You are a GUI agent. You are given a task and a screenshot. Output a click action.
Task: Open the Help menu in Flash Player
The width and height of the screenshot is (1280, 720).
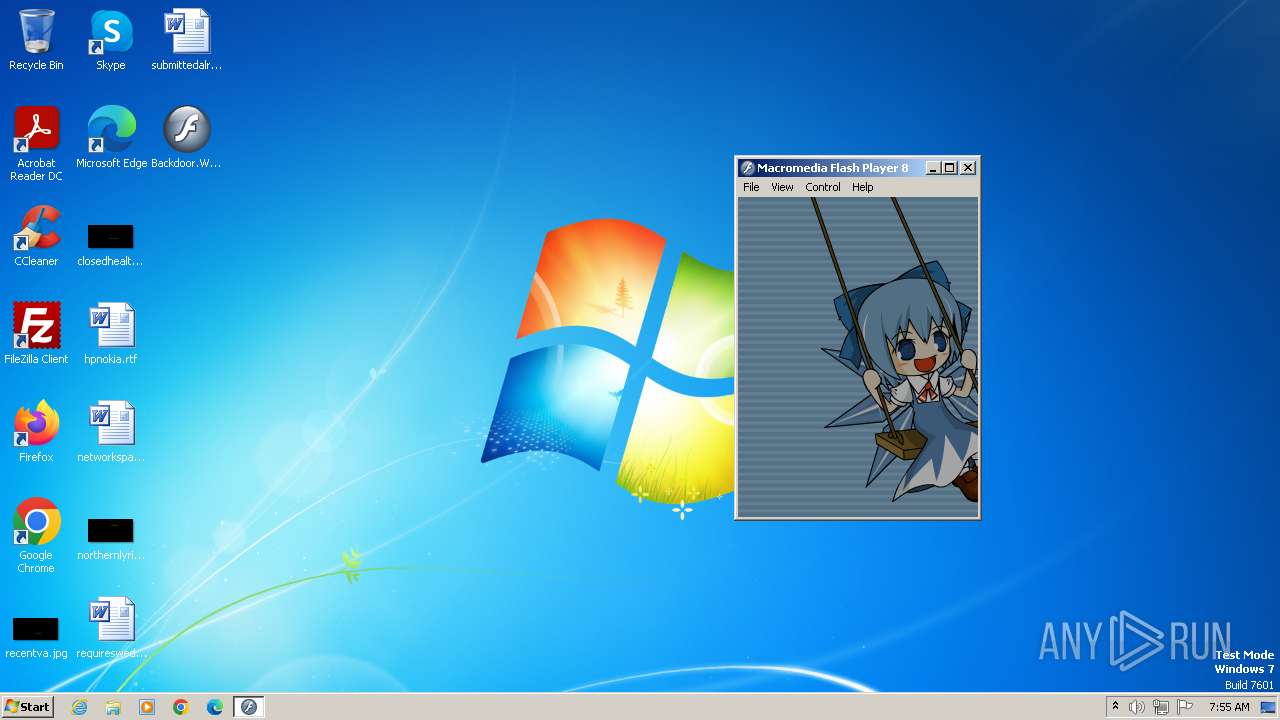pyautogui.click(x=862, y=187)
